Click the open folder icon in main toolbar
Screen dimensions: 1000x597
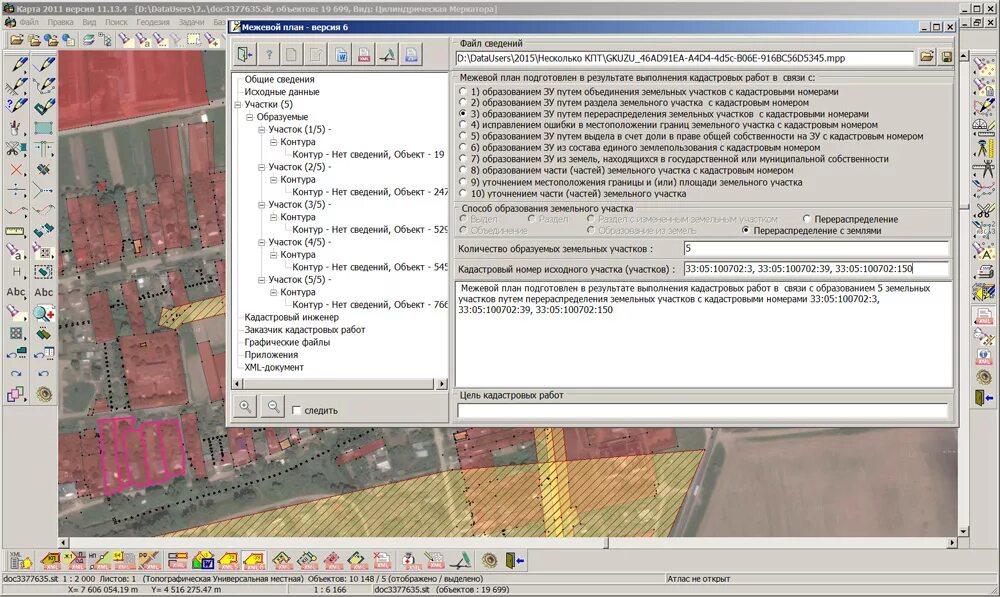pyautogui.click(x=17, y=40)
